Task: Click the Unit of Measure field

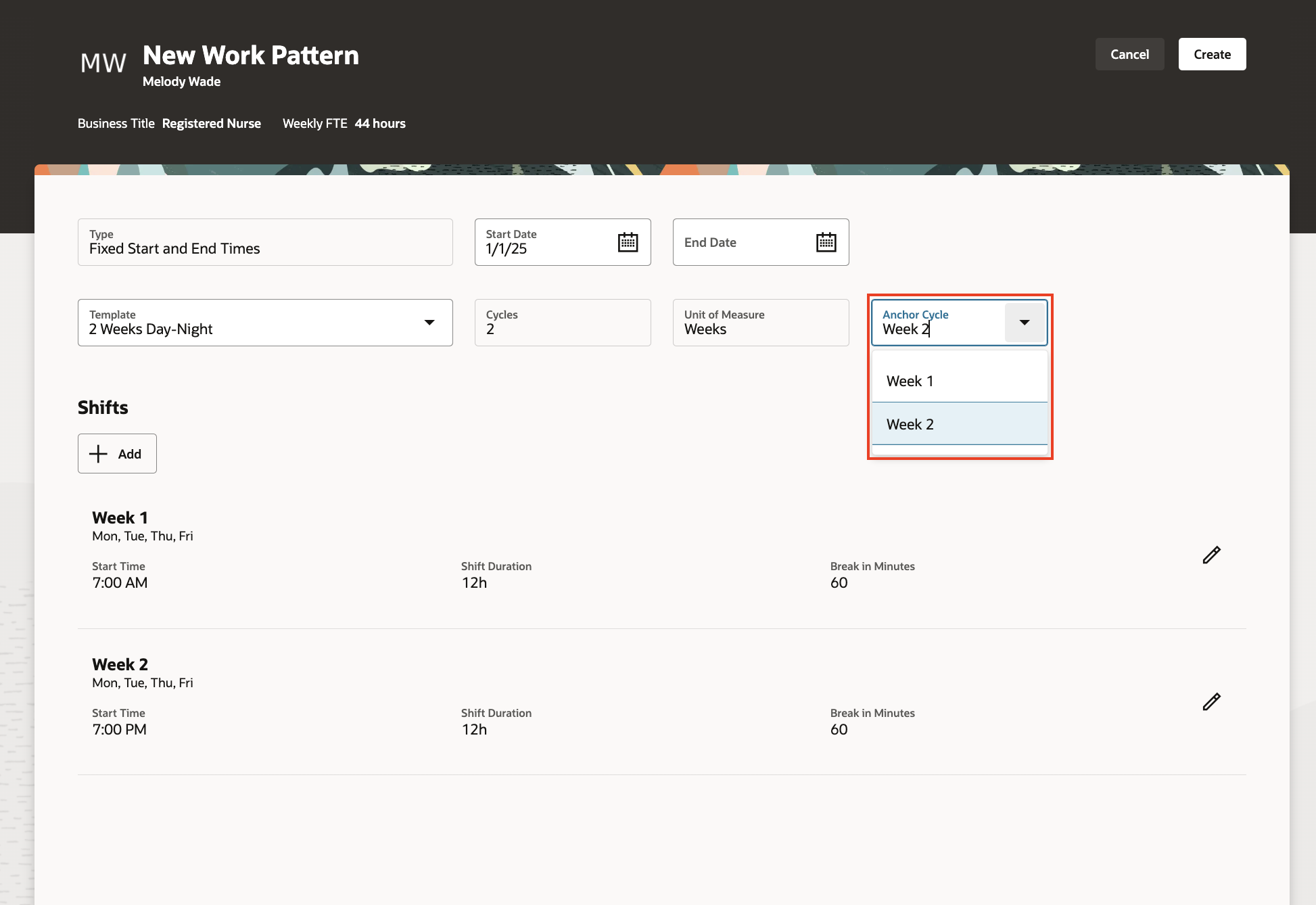Action: 760,323
